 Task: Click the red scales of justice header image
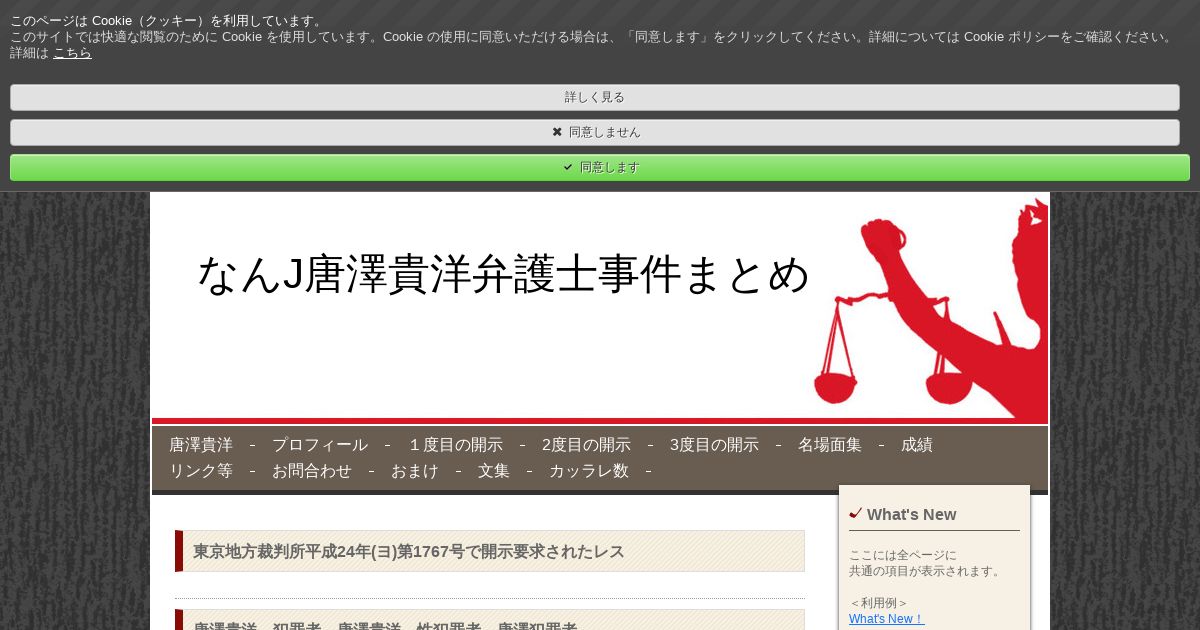coord(930,308)
